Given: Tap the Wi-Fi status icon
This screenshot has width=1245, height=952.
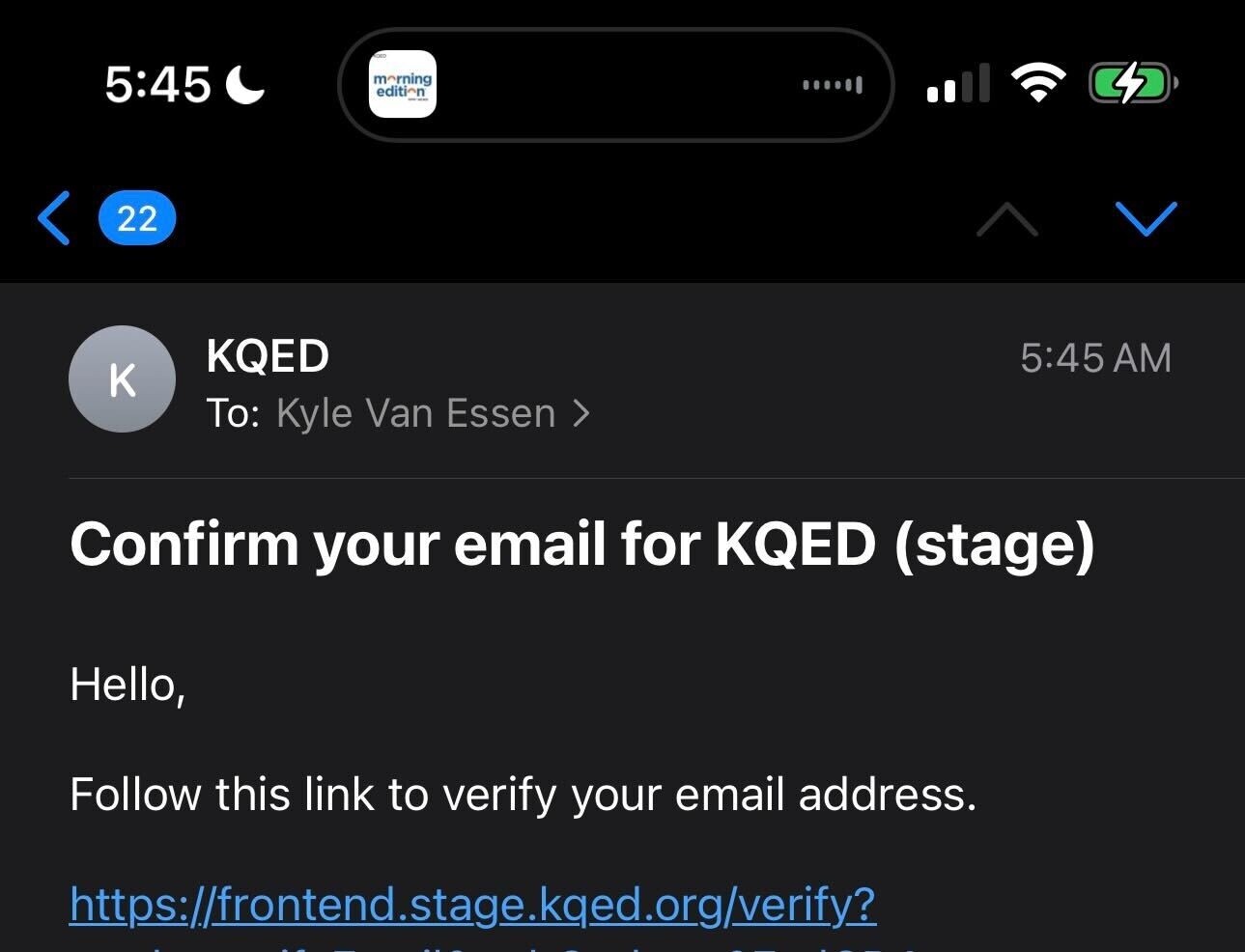Looking at the screenshot, I should (1038, 84).
